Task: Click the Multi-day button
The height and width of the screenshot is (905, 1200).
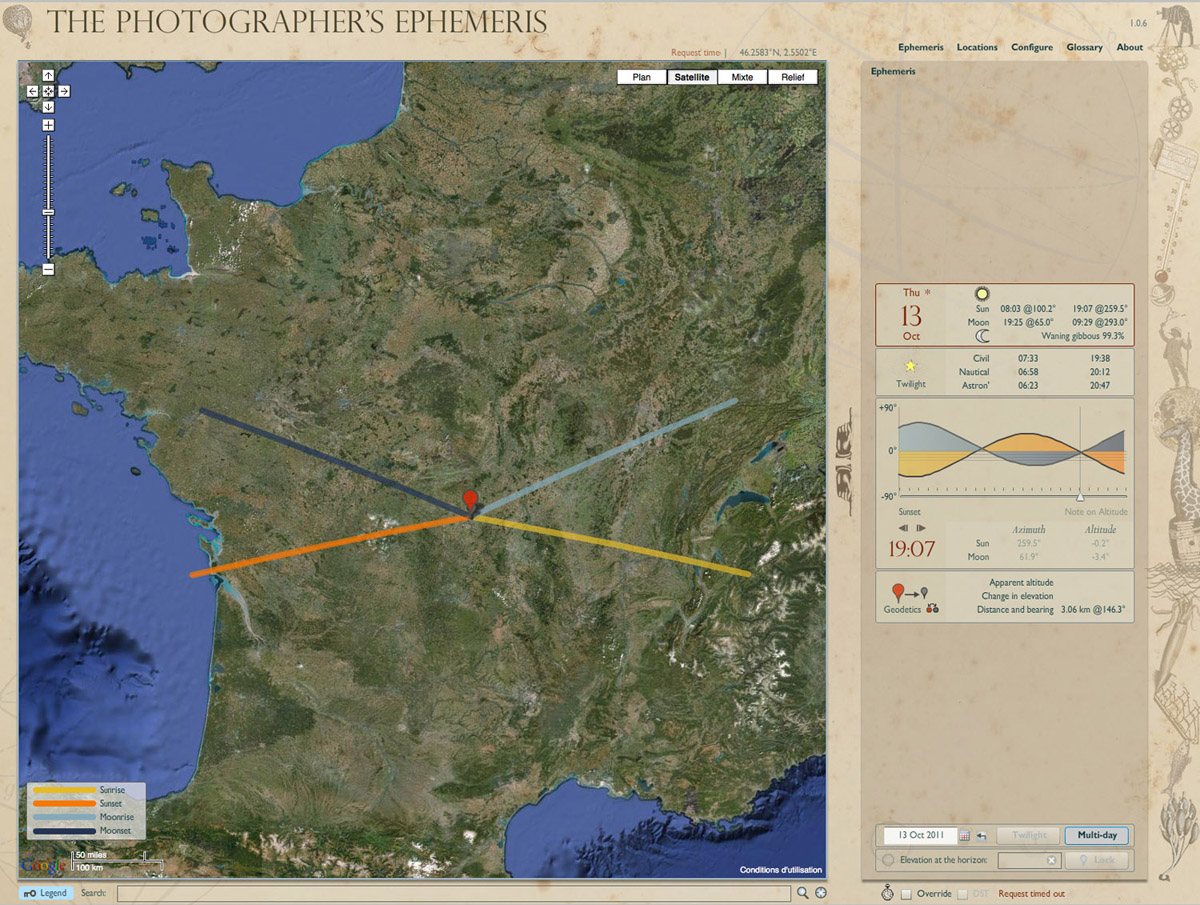Action: [x=1097, y=835]
